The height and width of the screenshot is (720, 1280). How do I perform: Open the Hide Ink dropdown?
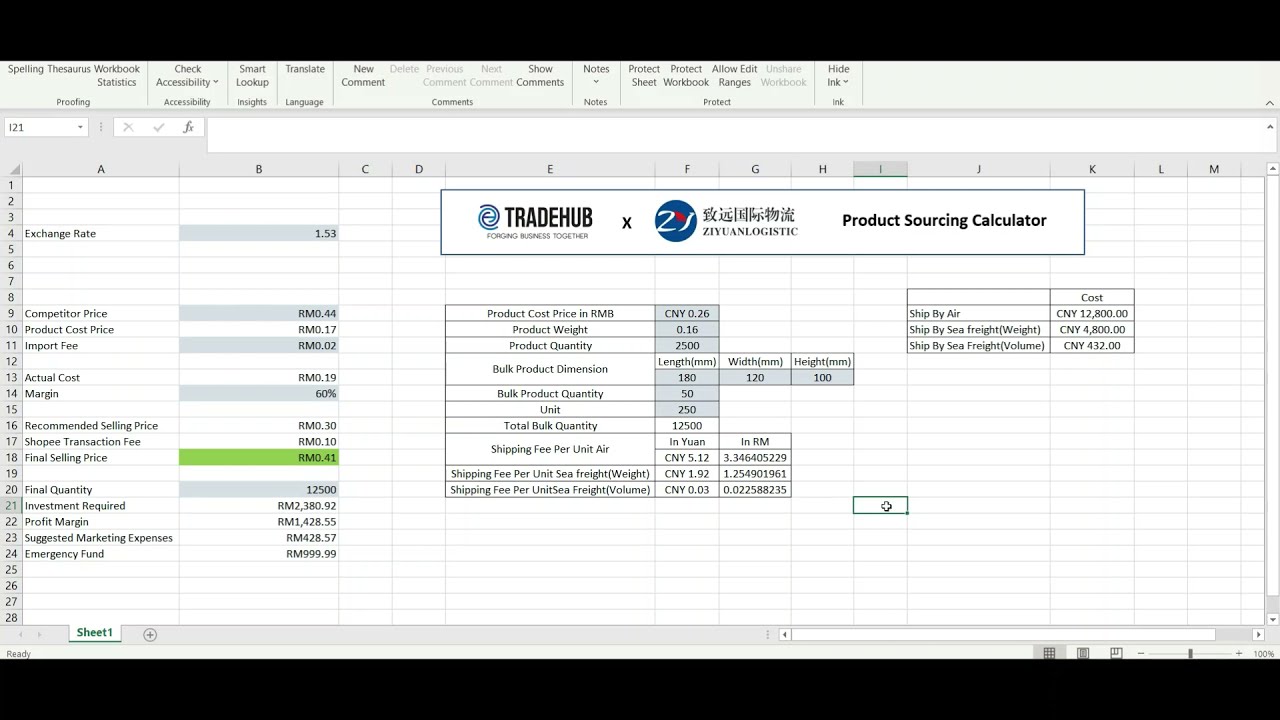pyautogui.click(x=838, y=76)
